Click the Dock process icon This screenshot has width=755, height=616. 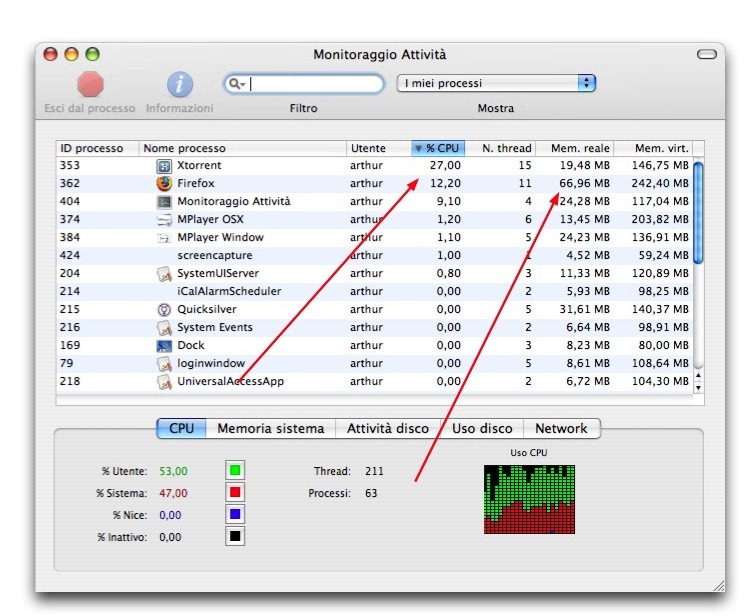164,346
